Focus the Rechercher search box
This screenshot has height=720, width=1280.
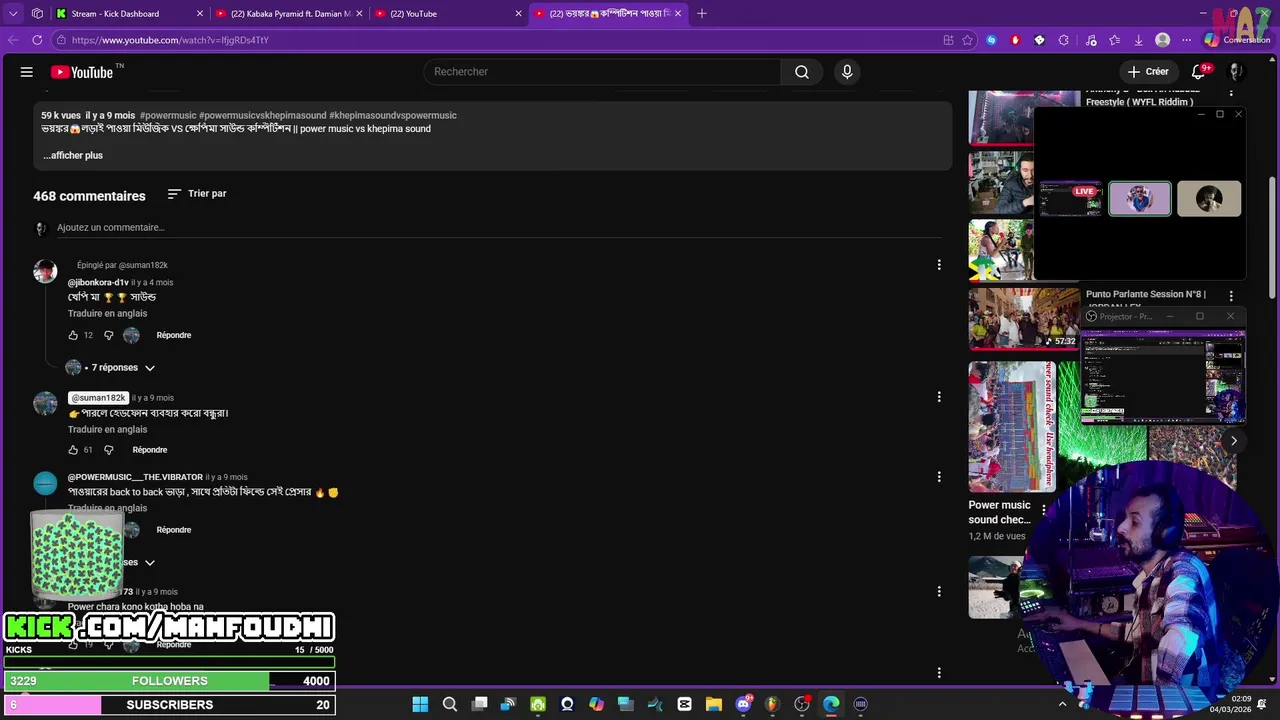click(603, 72)
